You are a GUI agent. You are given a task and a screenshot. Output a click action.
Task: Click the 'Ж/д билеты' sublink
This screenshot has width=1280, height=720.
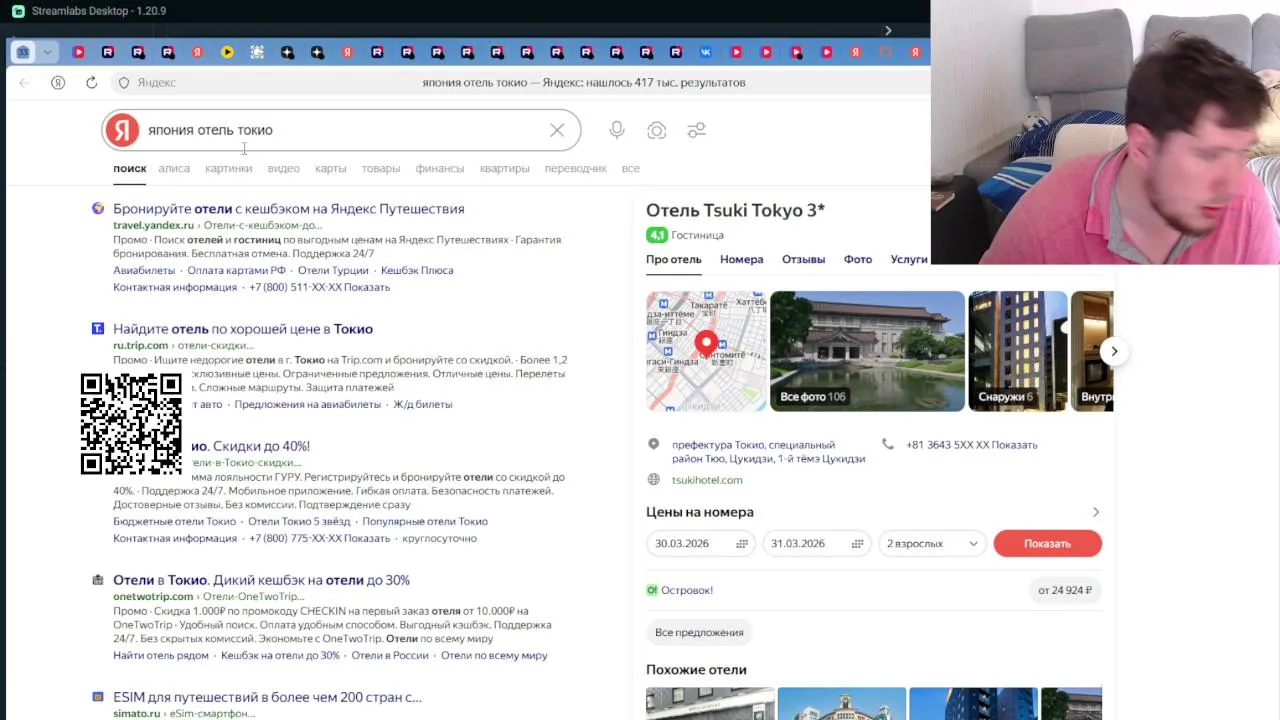pos(423,404)
